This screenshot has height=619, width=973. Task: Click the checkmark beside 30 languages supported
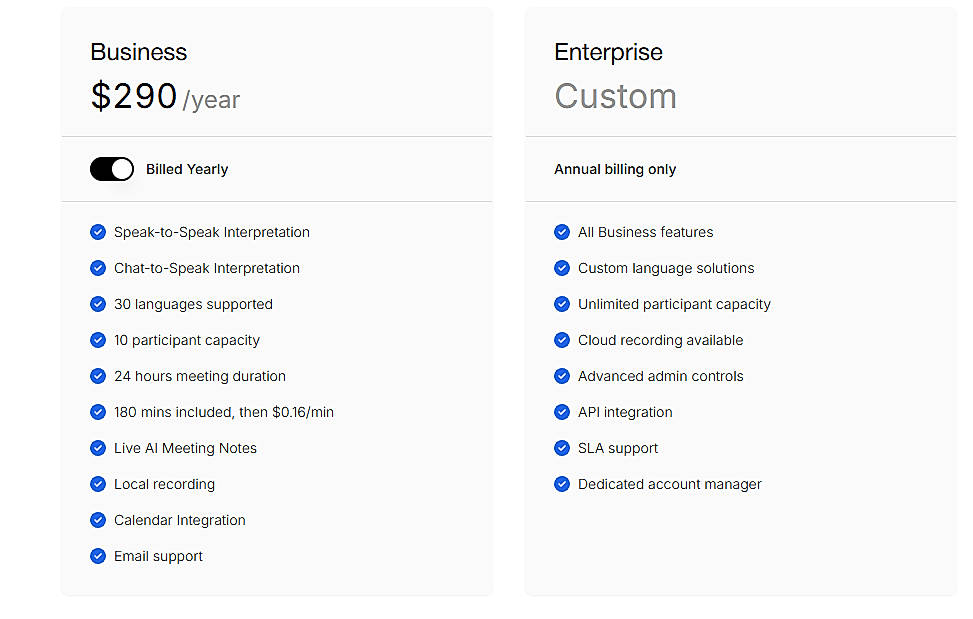98,304
